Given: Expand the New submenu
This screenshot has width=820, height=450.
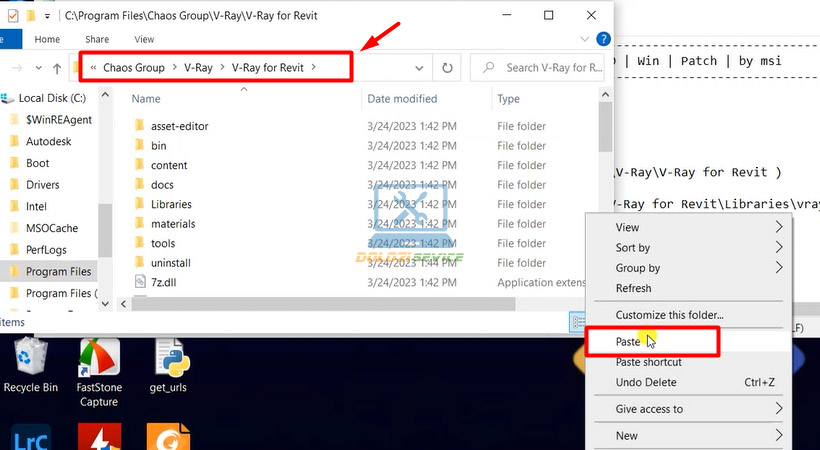Looking at the screenshot, I should click(x=779, y=435).
